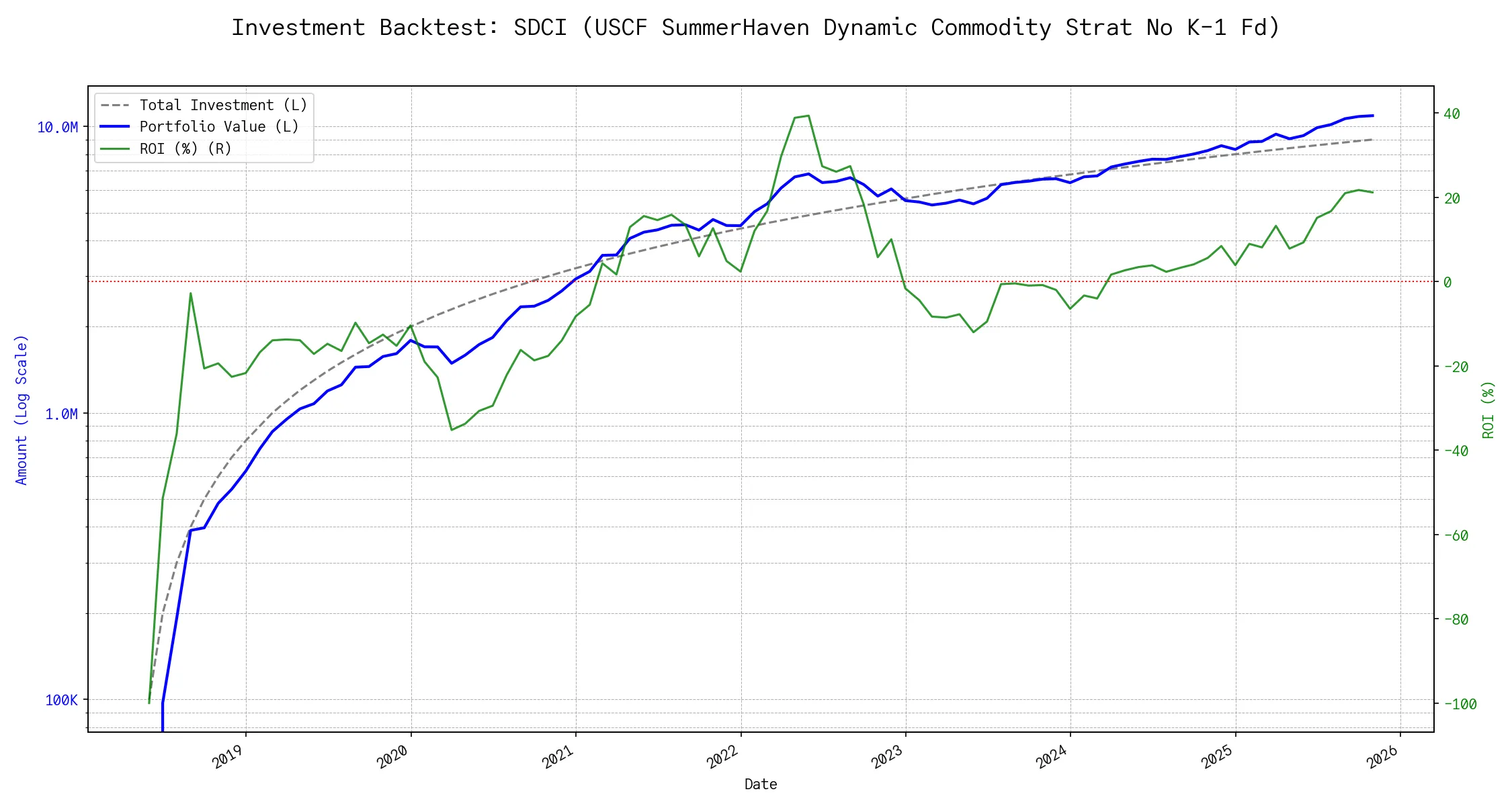Screen dimensions: 1512x806
Task: Click the ROI (%) legend entry
Action: pos(185,149)
